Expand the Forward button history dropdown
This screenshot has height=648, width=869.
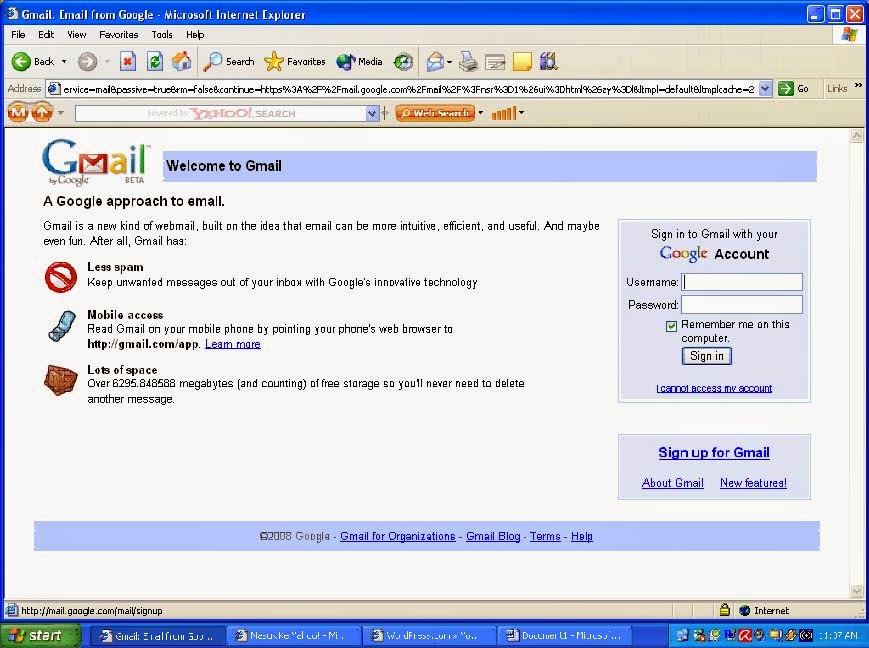point(107,62)
